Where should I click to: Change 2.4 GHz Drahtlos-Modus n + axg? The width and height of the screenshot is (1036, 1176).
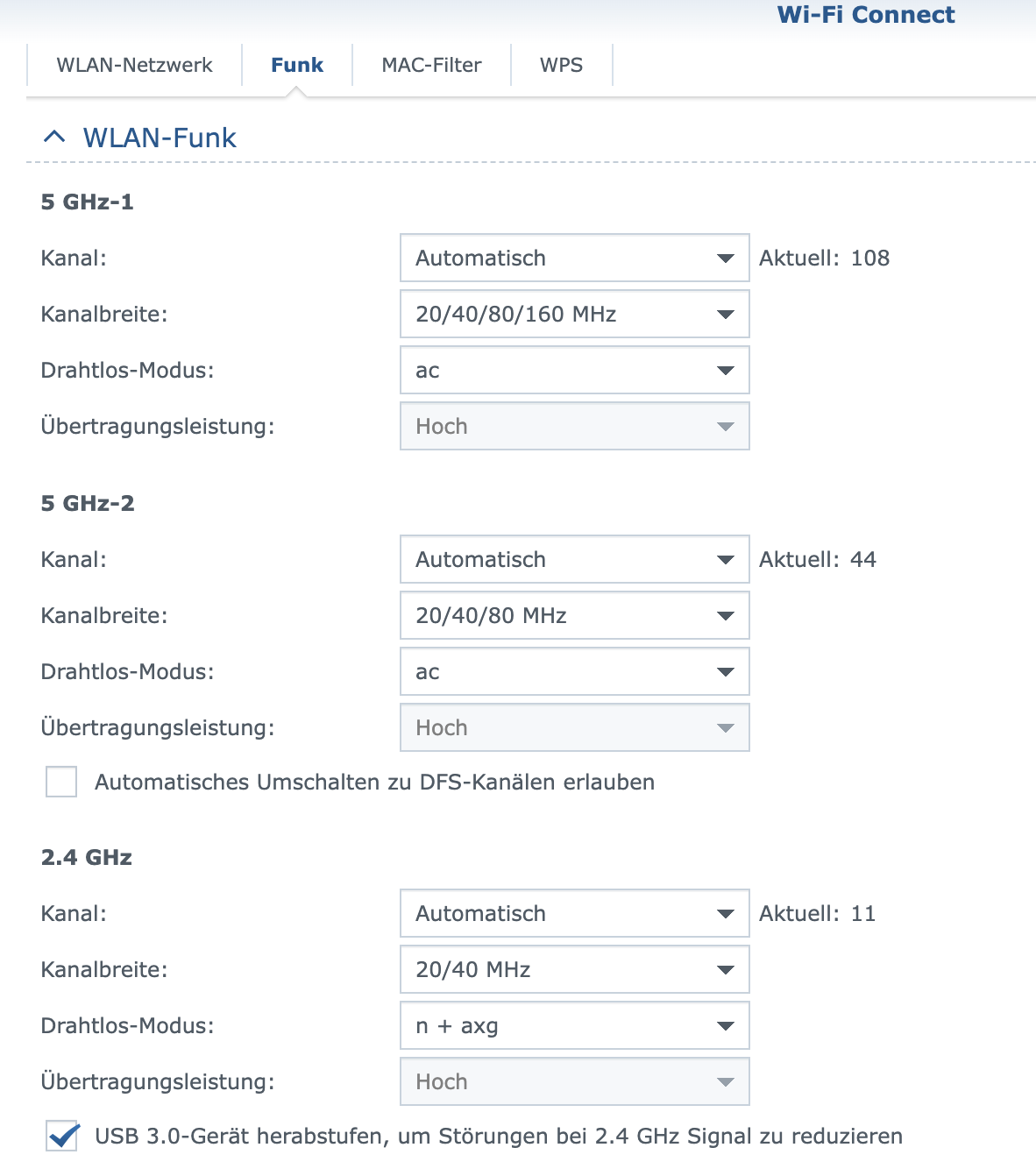pos(574,1026)
